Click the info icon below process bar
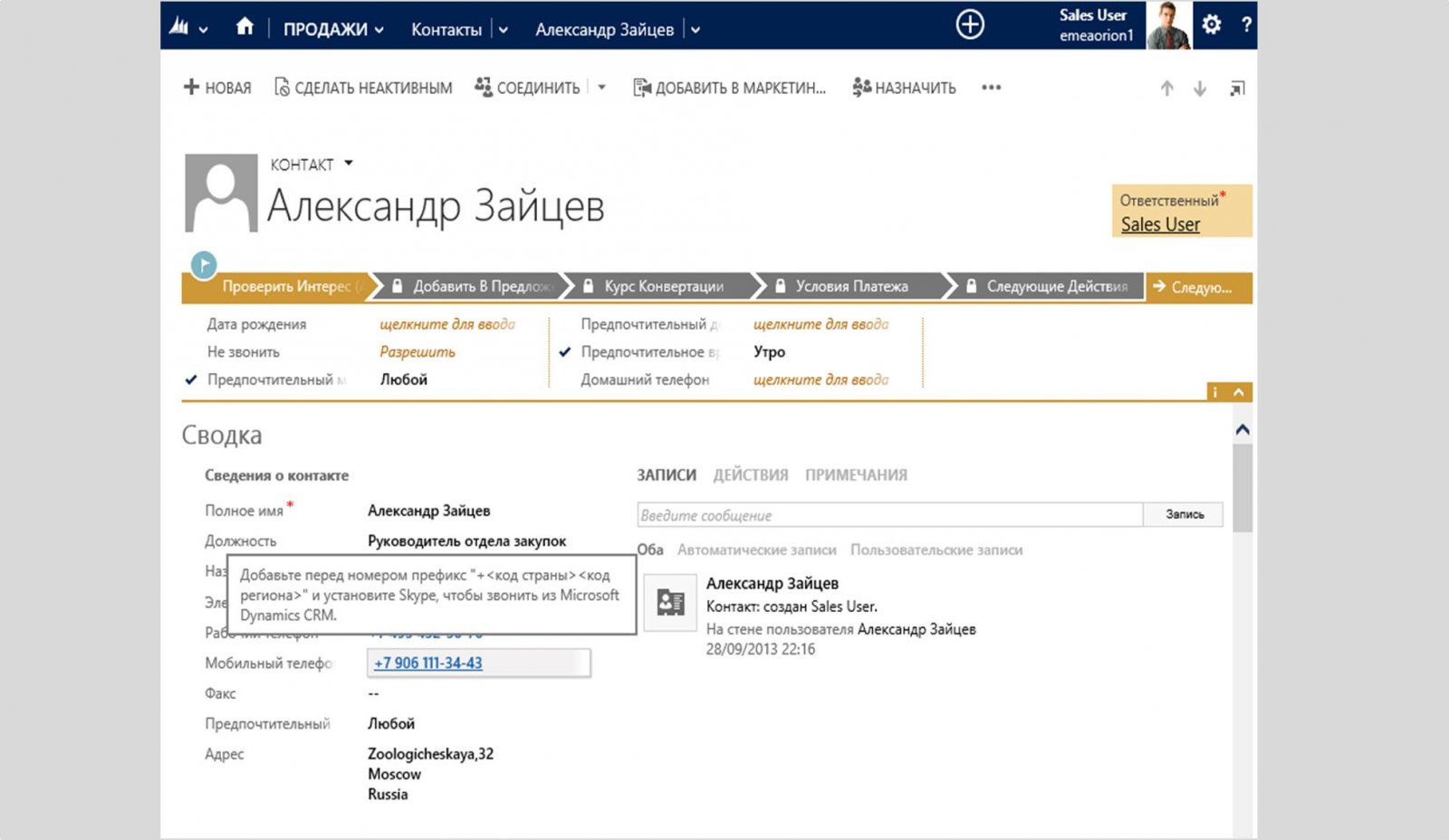 [1214, 392]
